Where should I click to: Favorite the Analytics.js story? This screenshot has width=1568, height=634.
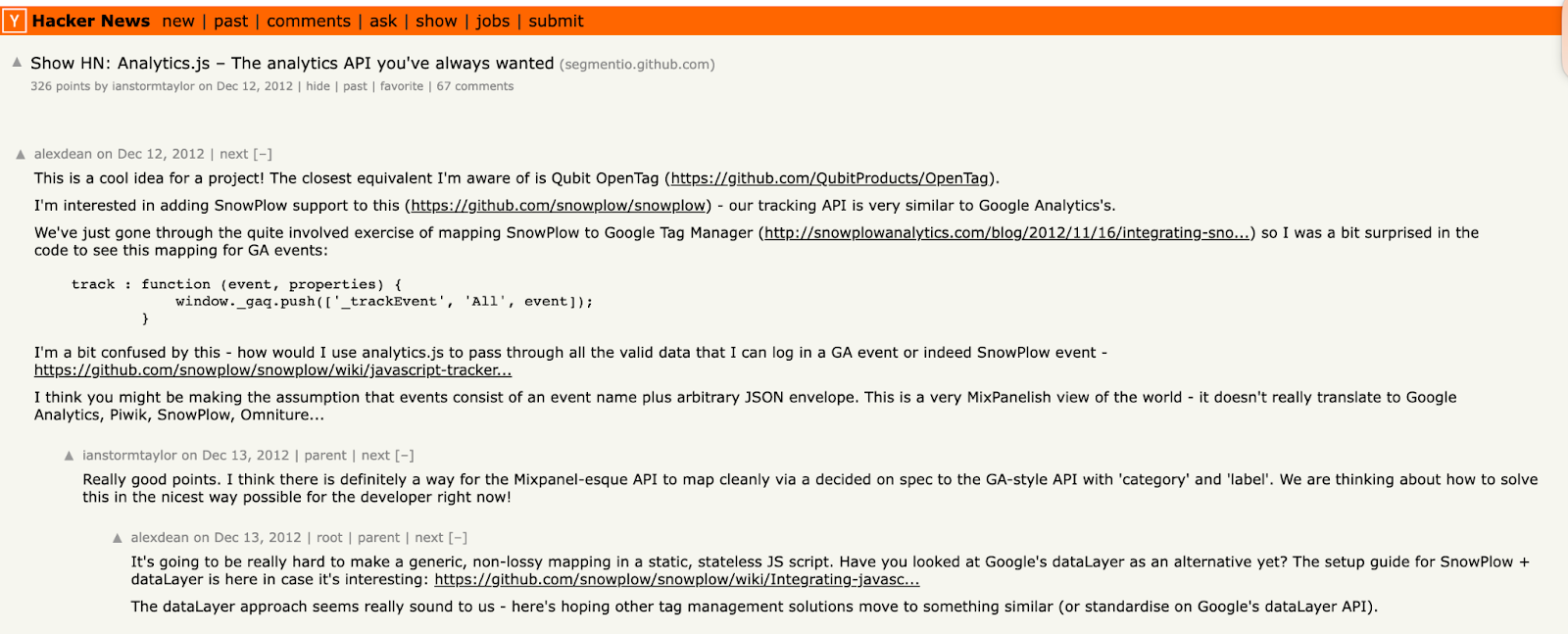coord(402,86)
